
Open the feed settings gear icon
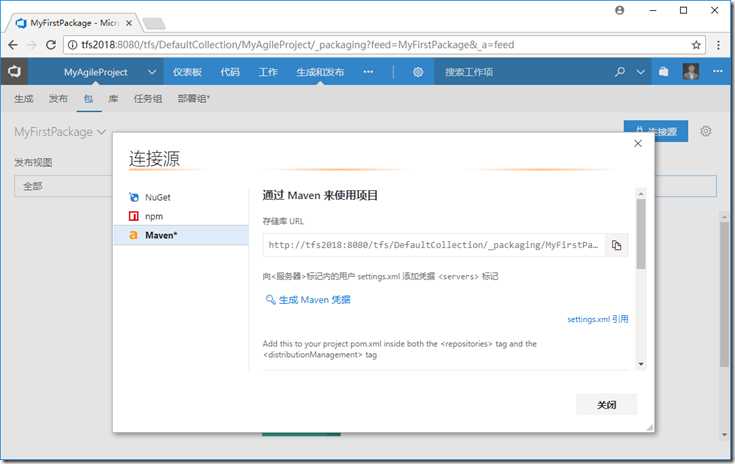tap(705, 131)
